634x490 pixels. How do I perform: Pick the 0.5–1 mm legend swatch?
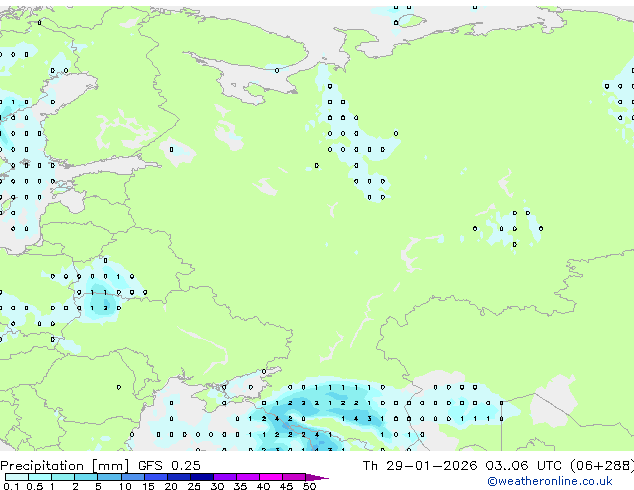[40, 477]
